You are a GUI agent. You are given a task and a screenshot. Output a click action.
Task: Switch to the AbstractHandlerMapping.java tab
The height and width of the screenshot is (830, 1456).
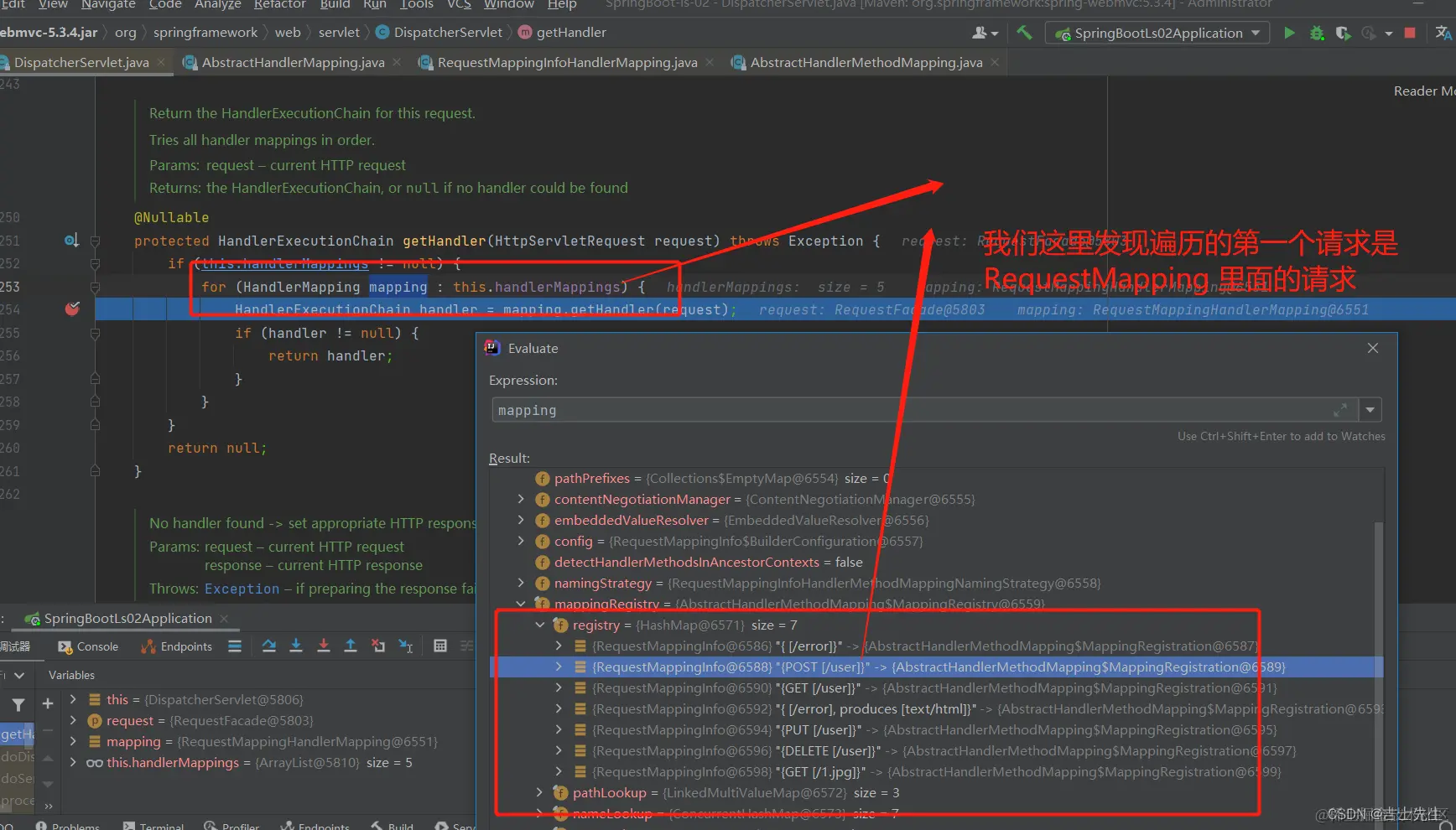click(x=293, y=62)
